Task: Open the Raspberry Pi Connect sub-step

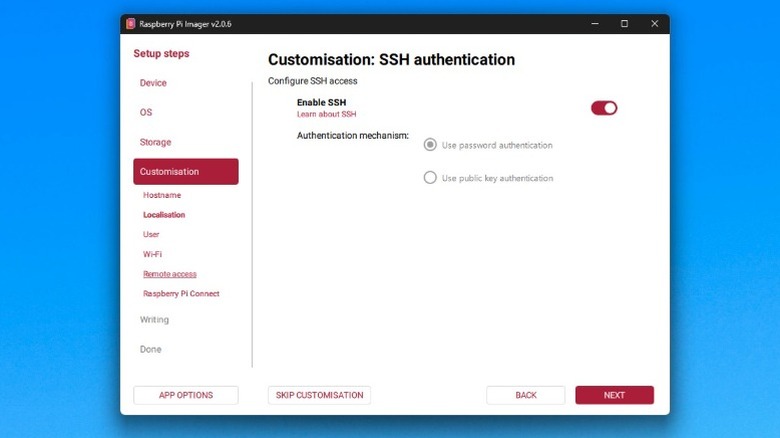Action: point(181,294)
